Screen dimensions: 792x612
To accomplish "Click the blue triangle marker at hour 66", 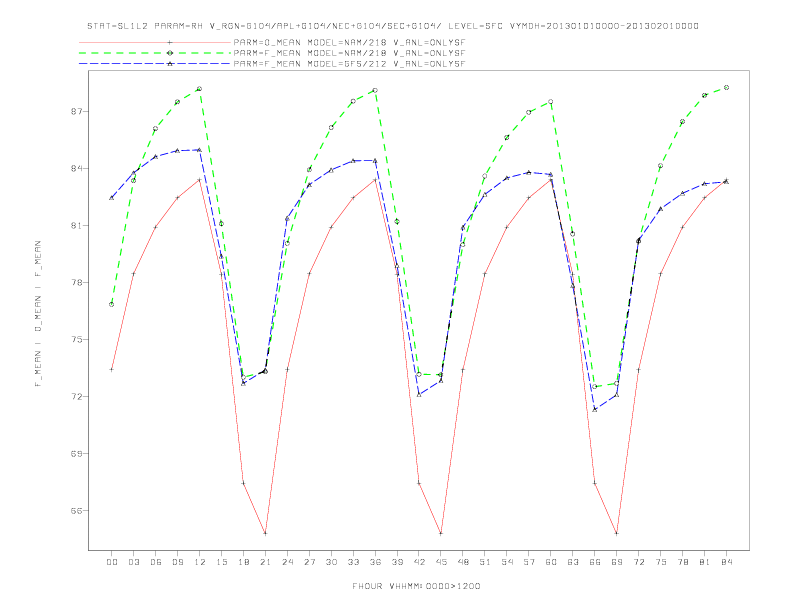I will (595, 410).
